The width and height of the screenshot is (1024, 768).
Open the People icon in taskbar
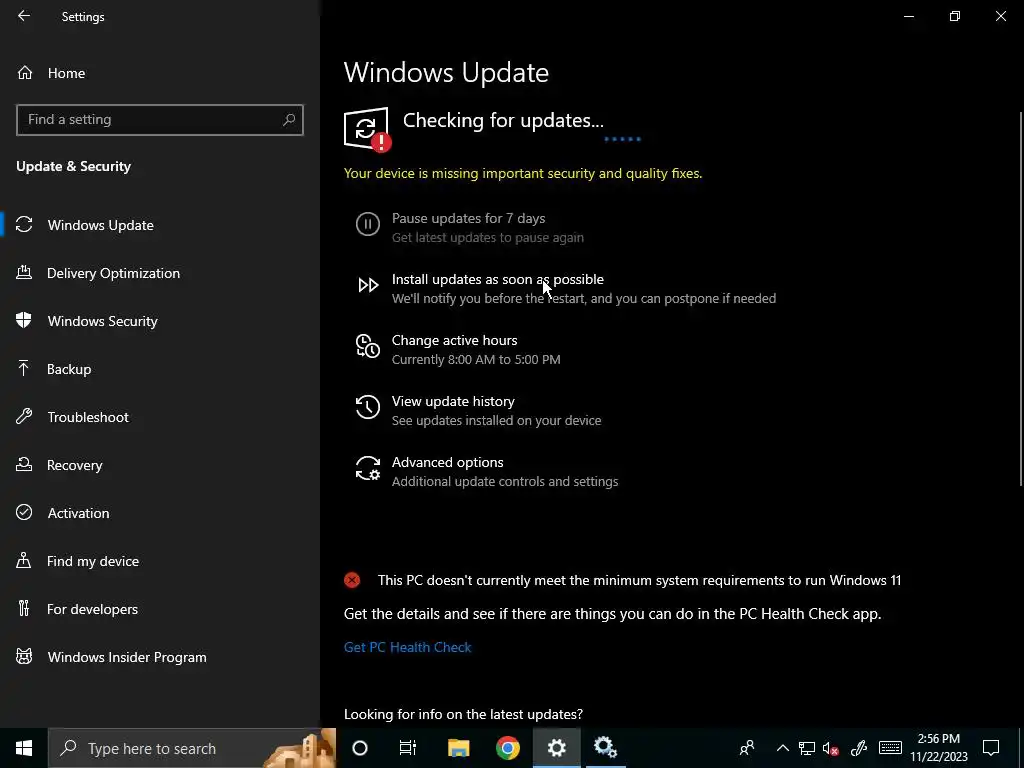tap(747, 748)
